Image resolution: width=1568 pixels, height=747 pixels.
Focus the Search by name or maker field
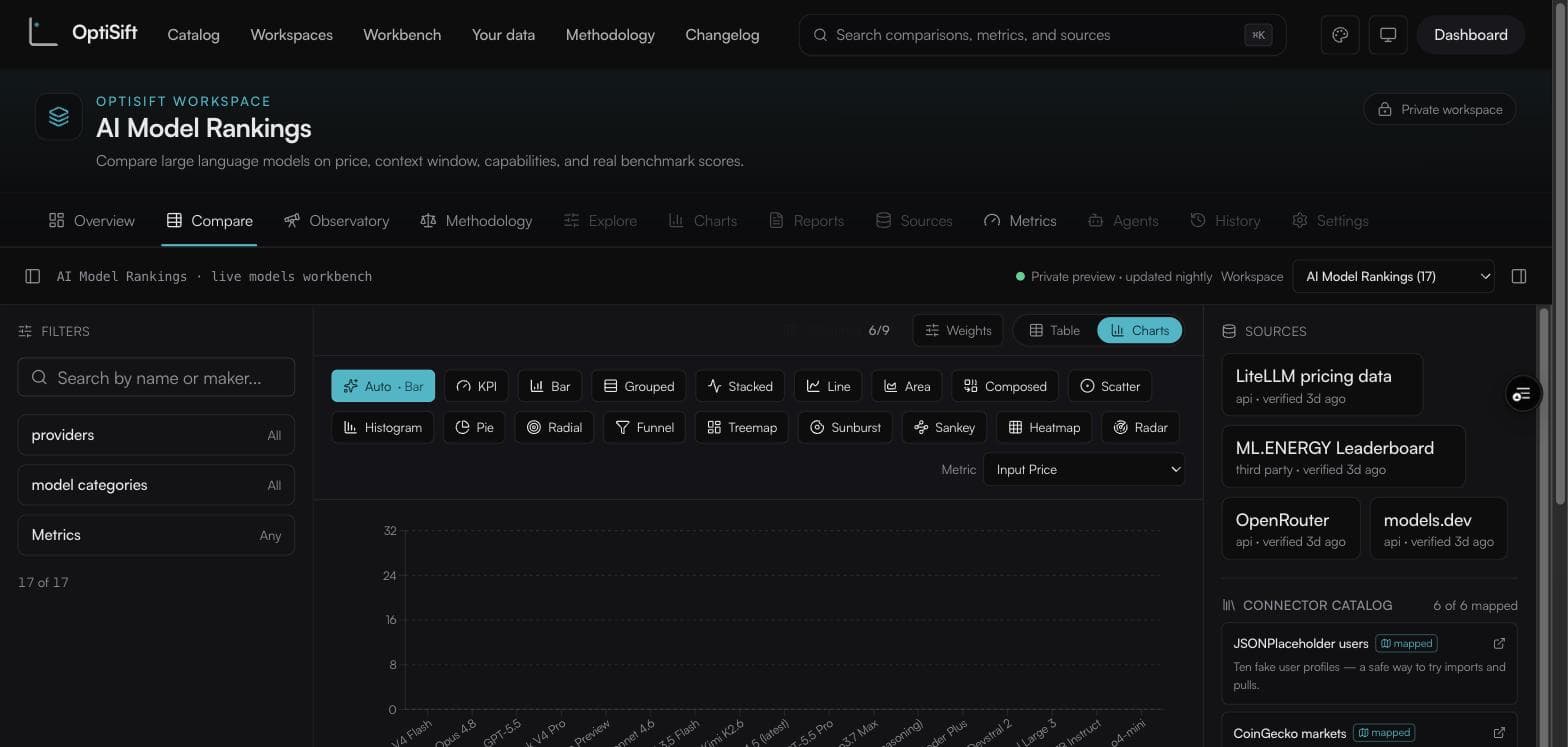click(x=156, y=377)
